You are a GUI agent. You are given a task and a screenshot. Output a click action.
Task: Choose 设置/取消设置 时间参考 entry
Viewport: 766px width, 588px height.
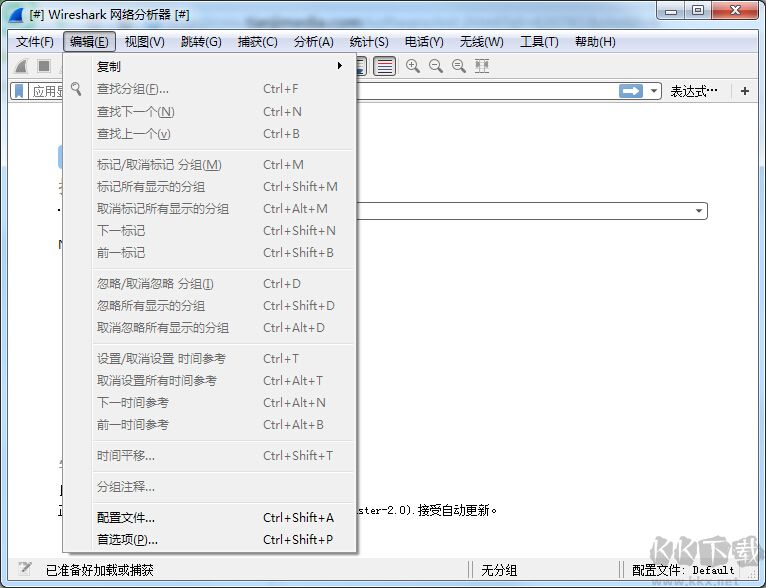click(224, 358)
